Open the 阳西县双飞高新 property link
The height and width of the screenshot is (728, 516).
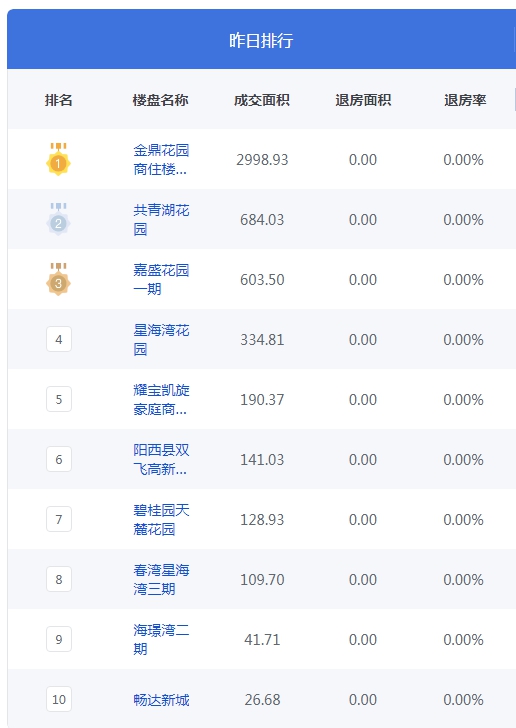(161, 459)
